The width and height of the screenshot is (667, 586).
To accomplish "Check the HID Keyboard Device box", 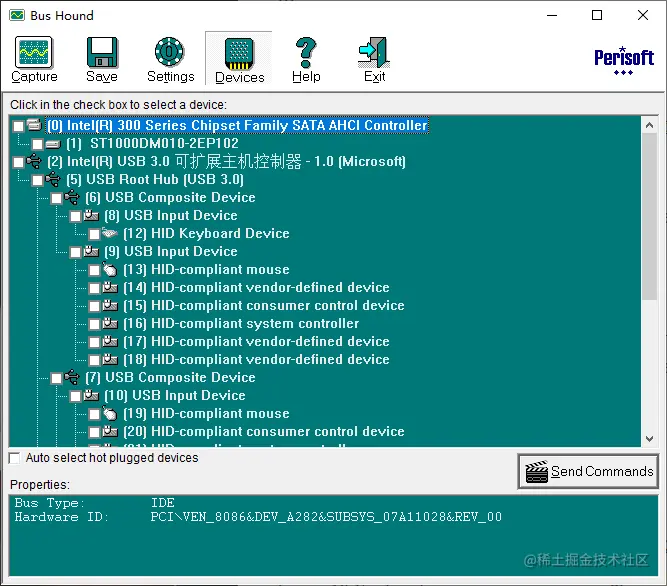I will (94, 234).
